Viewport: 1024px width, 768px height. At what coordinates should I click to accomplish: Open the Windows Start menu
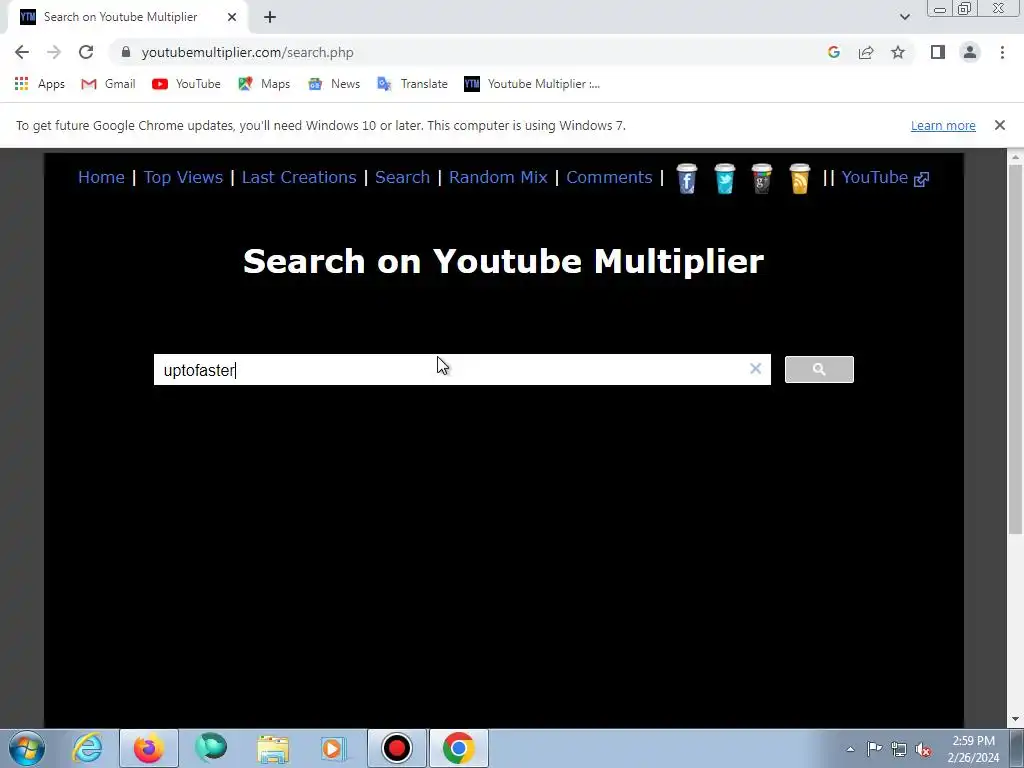point(27,748)
